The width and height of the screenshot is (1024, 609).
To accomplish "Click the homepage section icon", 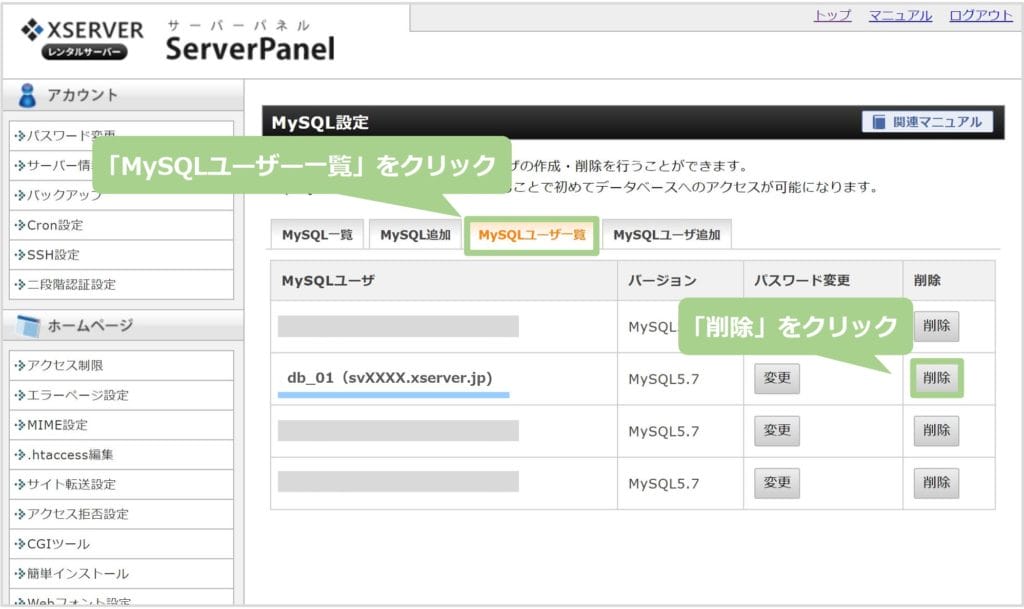I will pos(28,326).
